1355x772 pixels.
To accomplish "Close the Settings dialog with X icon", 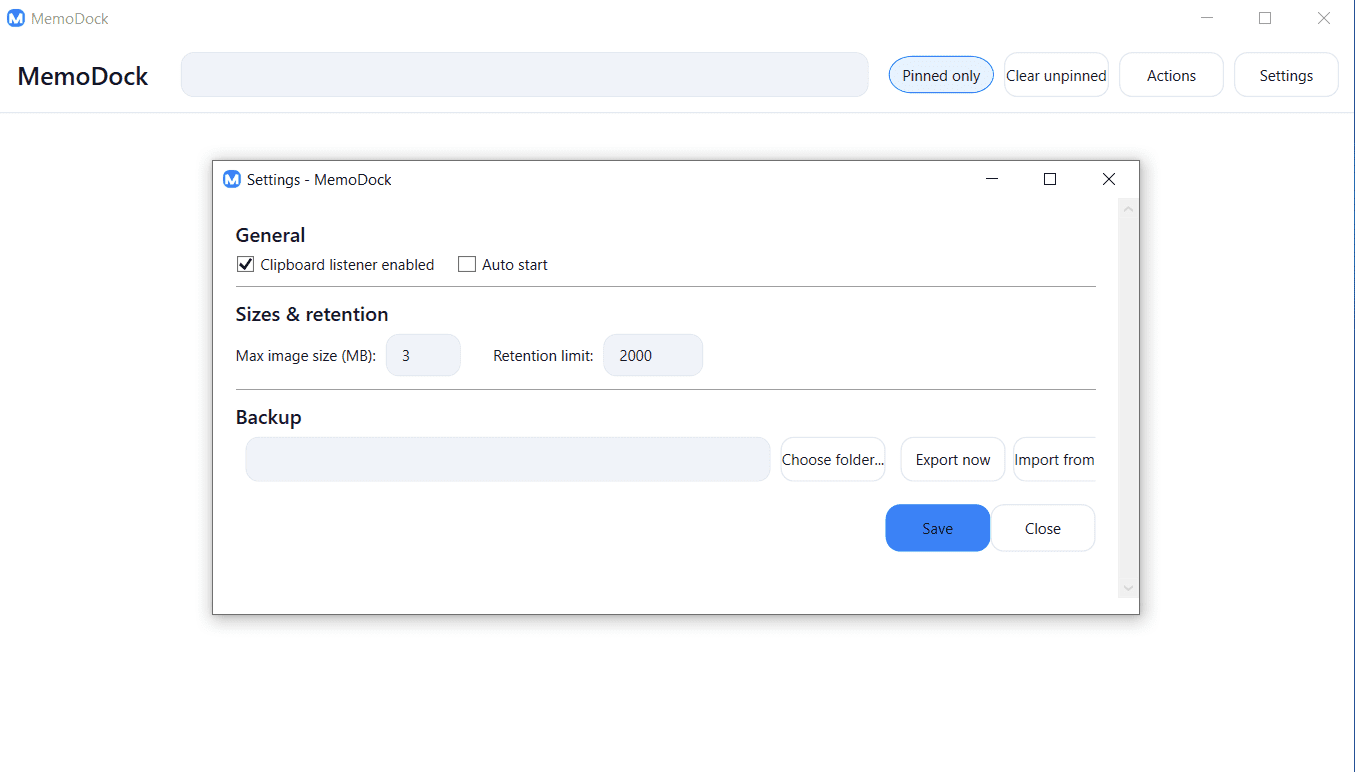I will 1108,179.
